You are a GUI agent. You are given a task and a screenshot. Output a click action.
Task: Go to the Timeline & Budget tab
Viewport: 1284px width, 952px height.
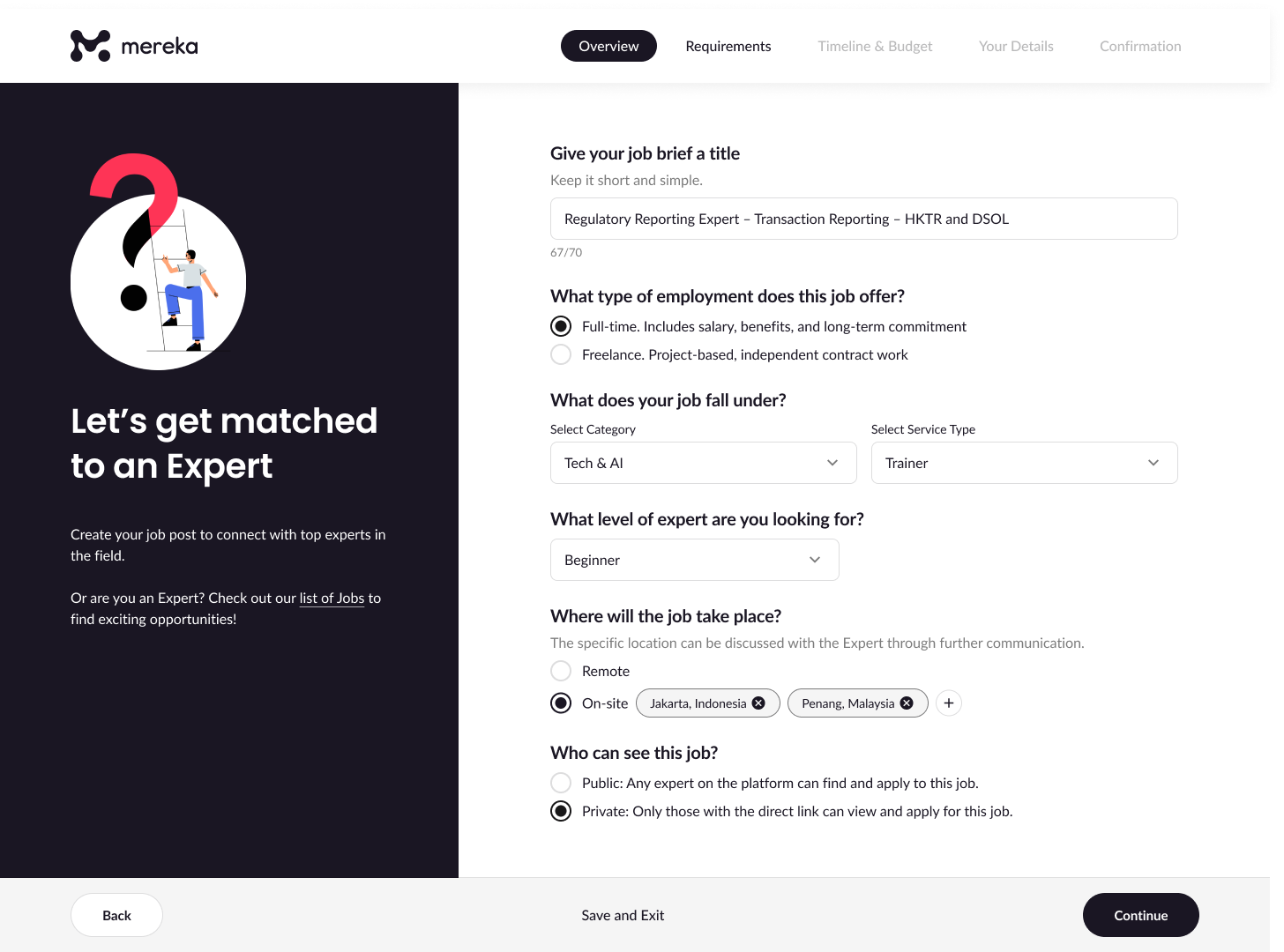tap(875, 46)
